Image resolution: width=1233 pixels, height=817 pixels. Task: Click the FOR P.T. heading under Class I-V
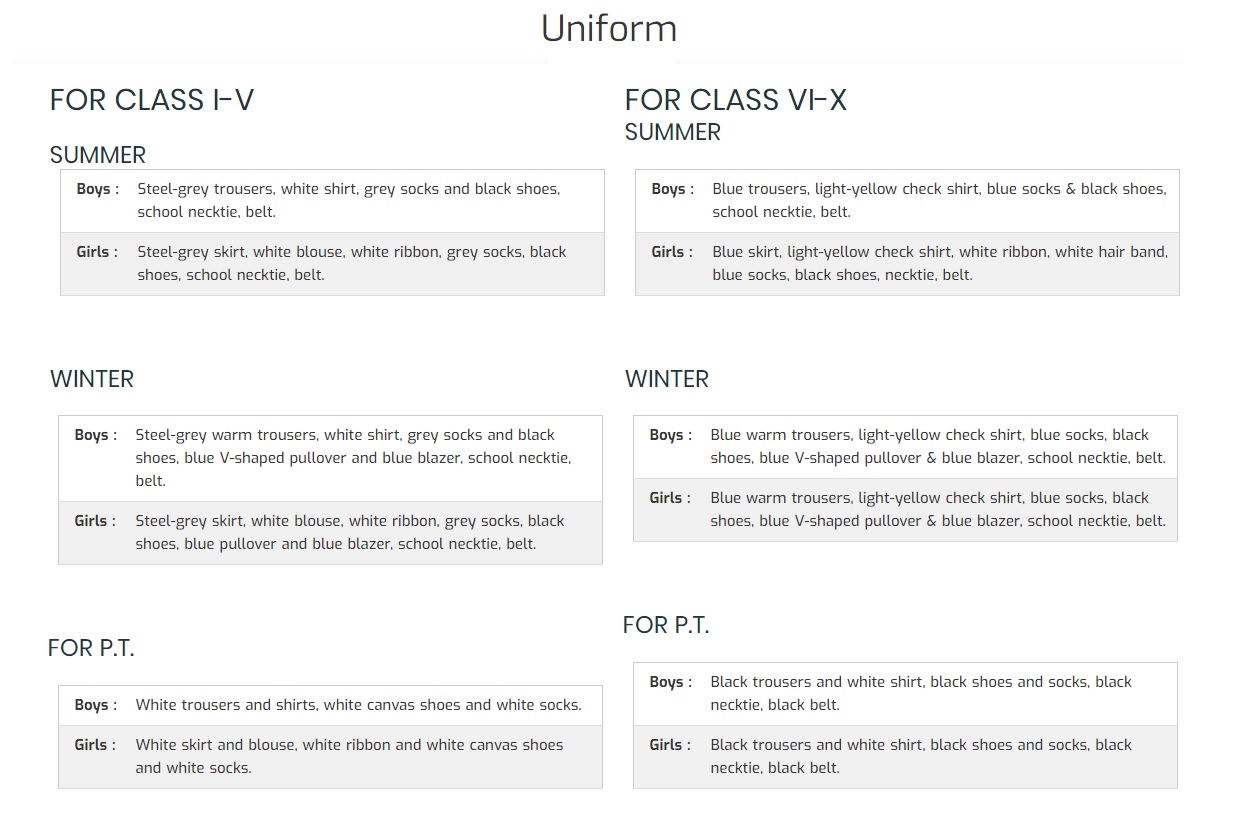click(91, 648)
